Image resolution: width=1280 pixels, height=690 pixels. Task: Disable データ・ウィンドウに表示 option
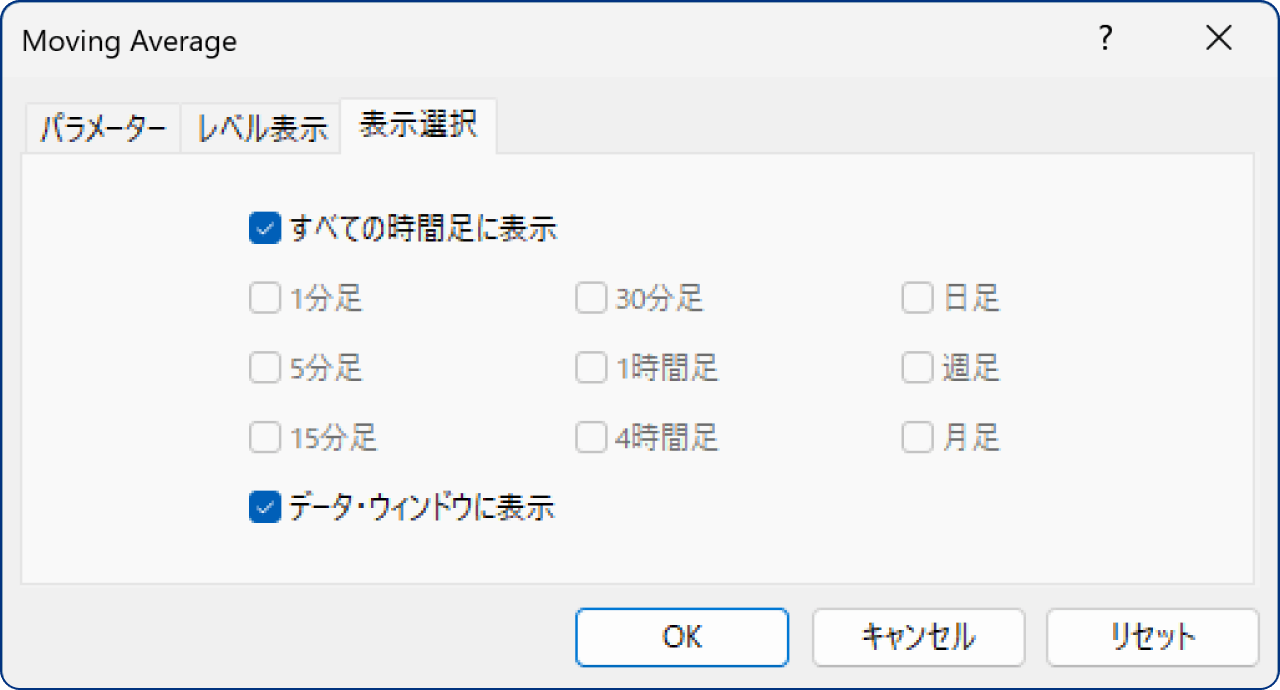[x=264, y=507]
